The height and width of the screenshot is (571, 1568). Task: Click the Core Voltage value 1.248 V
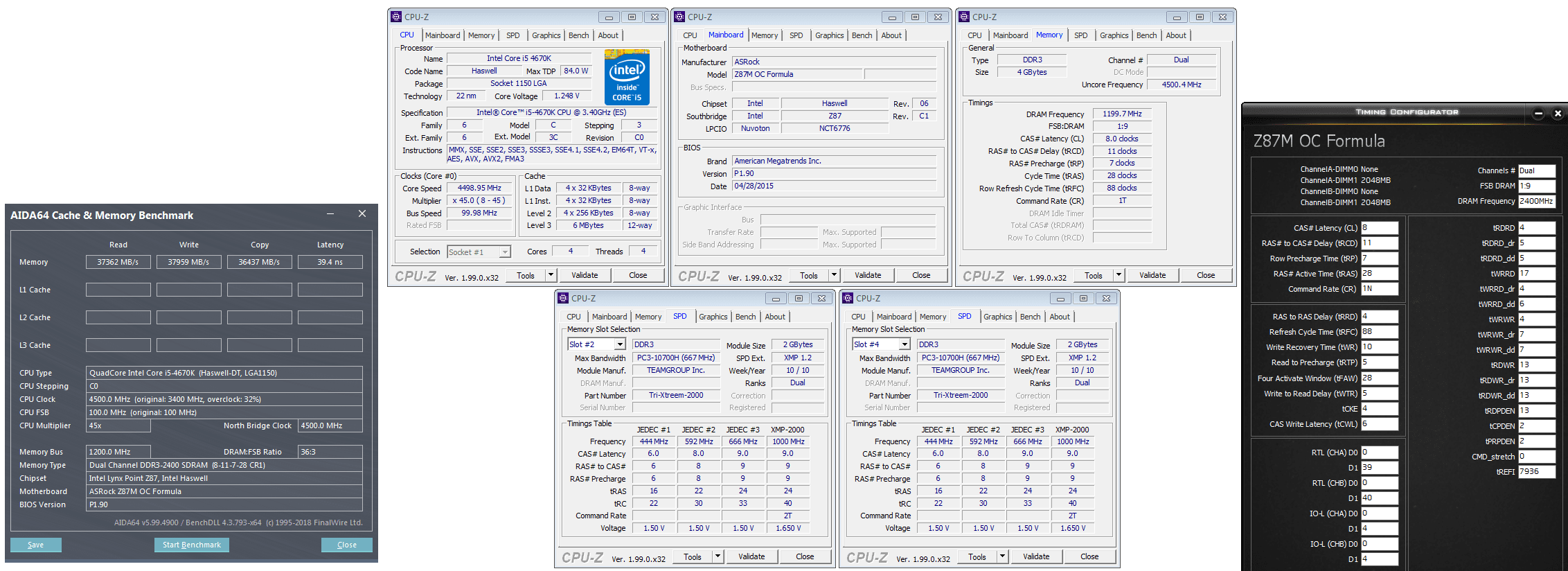(567, 96)
